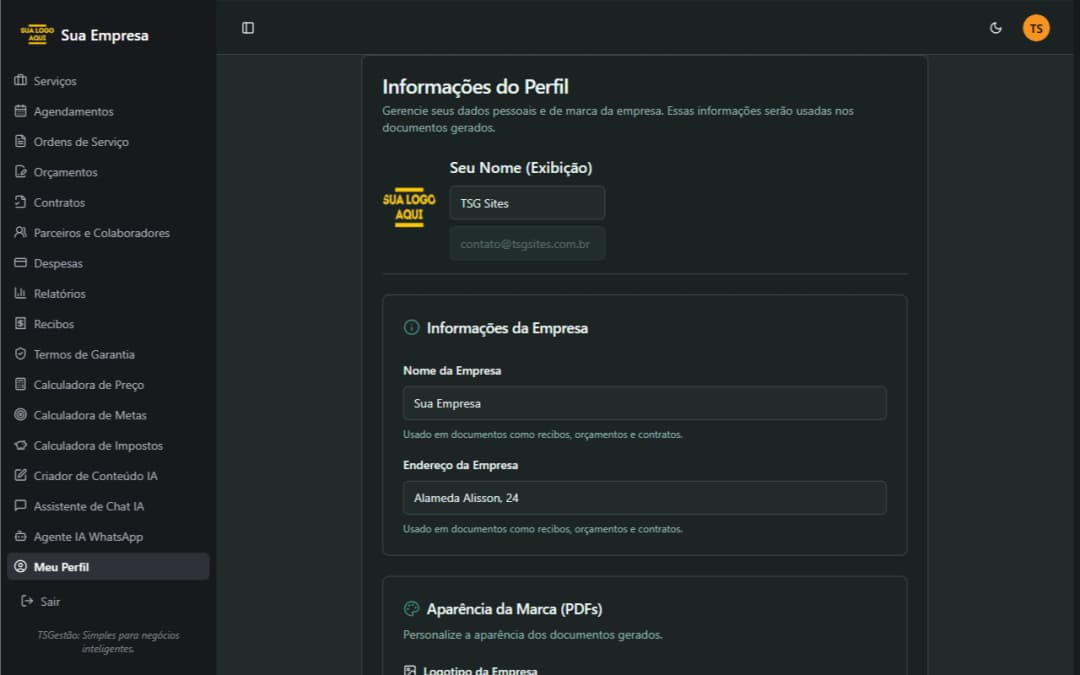Click the Termos de Garantia shield icon
The height and width of the screenshot is (675, 1080).
click(20, 354)
